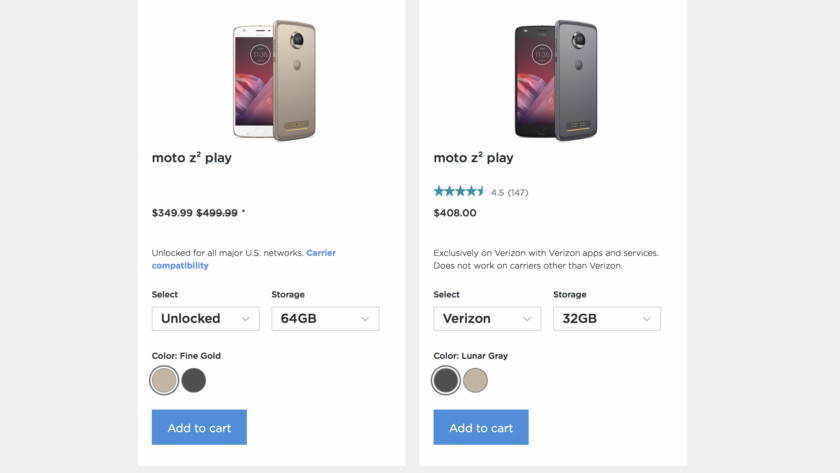
Task: Click the 4.5 star rating icons
Action: click(x=459, y=191)
